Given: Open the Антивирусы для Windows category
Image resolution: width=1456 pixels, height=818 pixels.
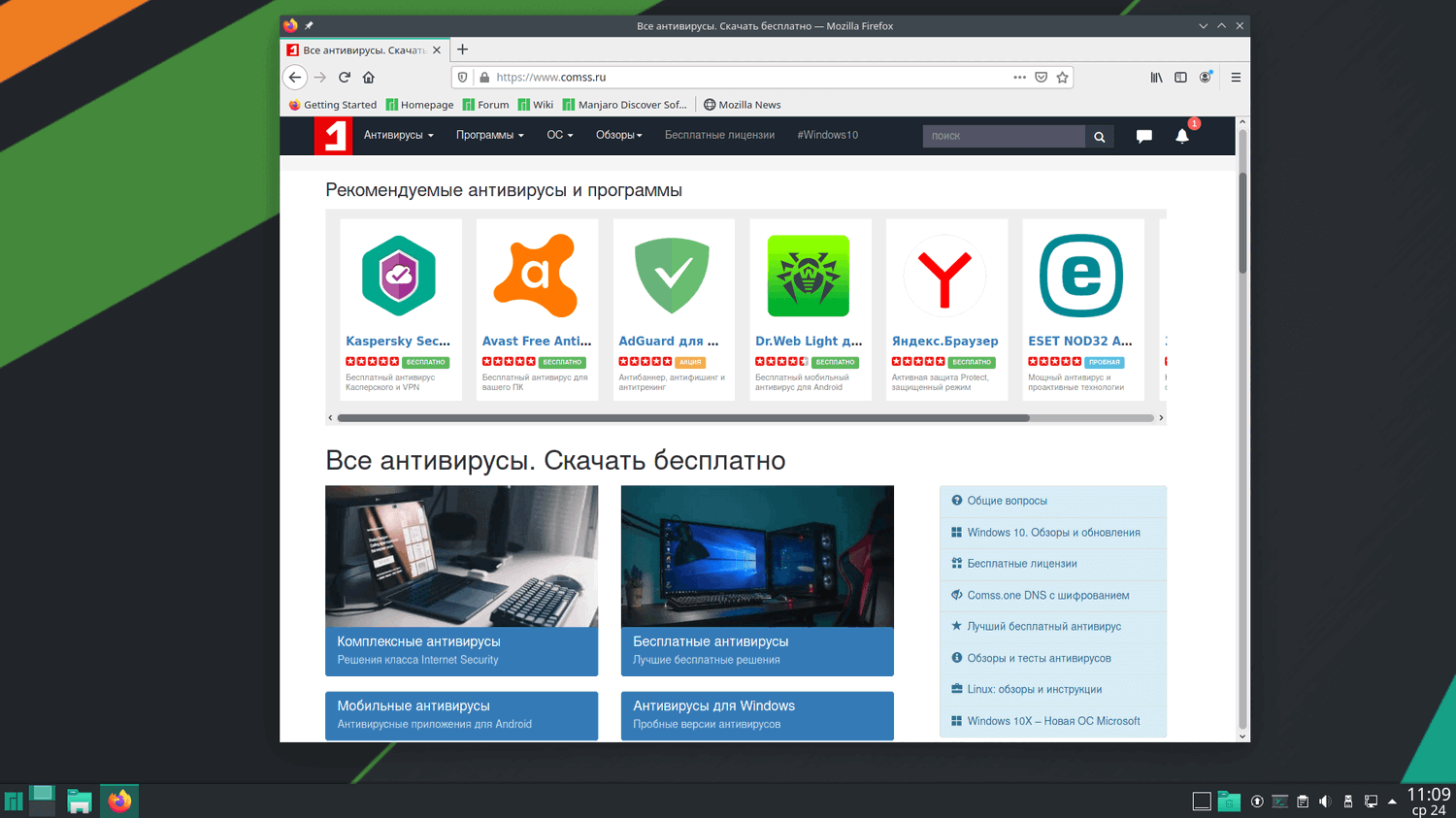Looking at the screenshot, I should point(757,715).
